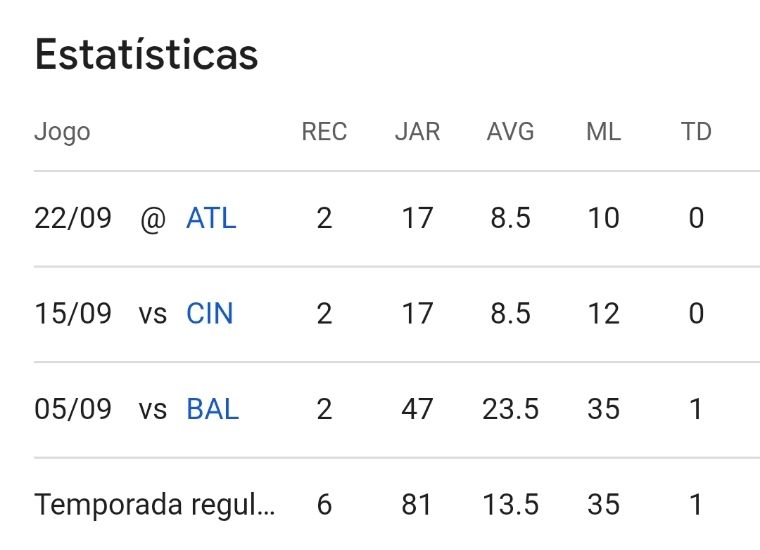Screen dimensions: 760x550
Task: Open the ATL team link
Action: pos(211,218)
